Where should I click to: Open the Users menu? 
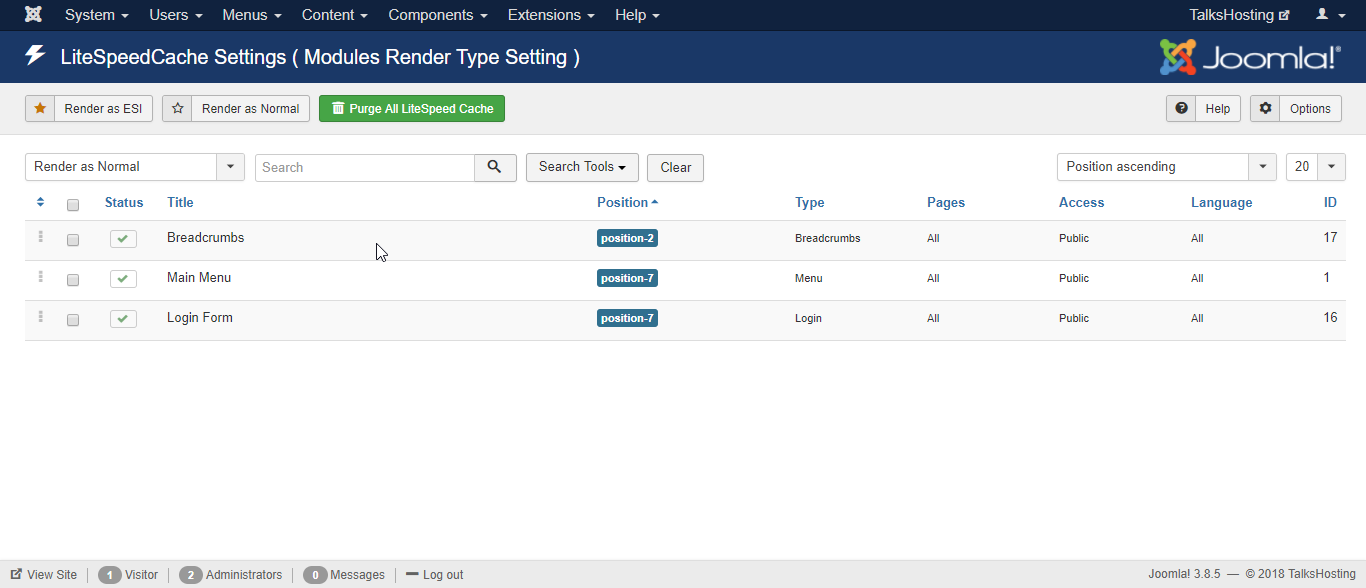pos(176,15)
